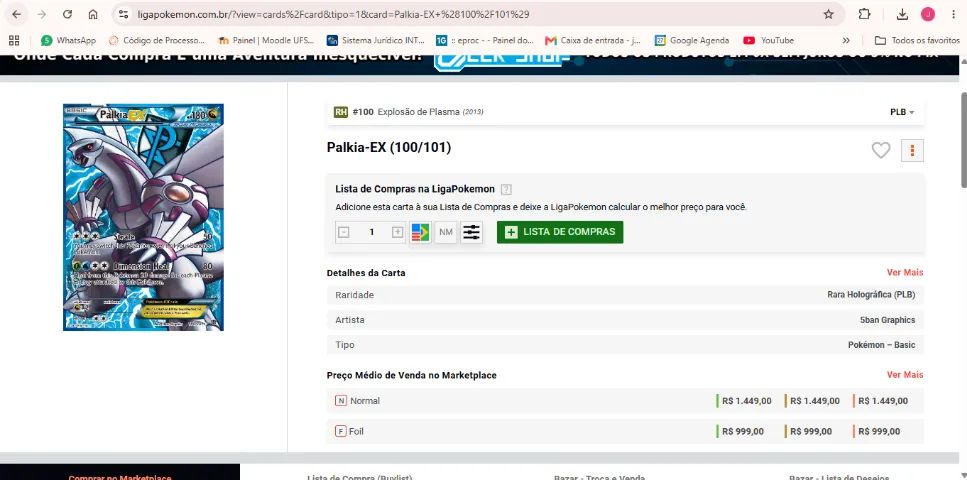Click the address bar URL

tap(333, 14)
